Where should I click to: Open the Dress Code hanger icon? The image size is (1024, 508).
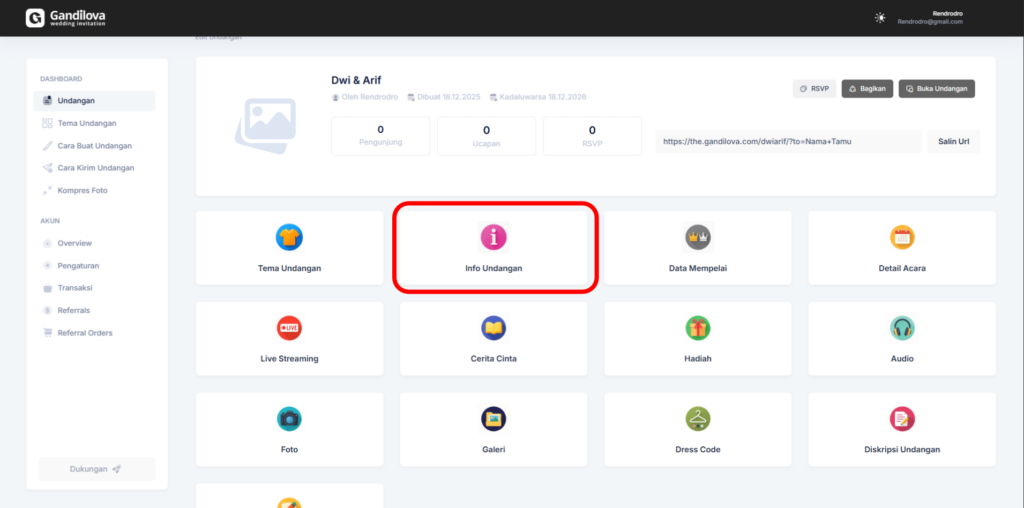pyautogui.click(x=697, y=419)
